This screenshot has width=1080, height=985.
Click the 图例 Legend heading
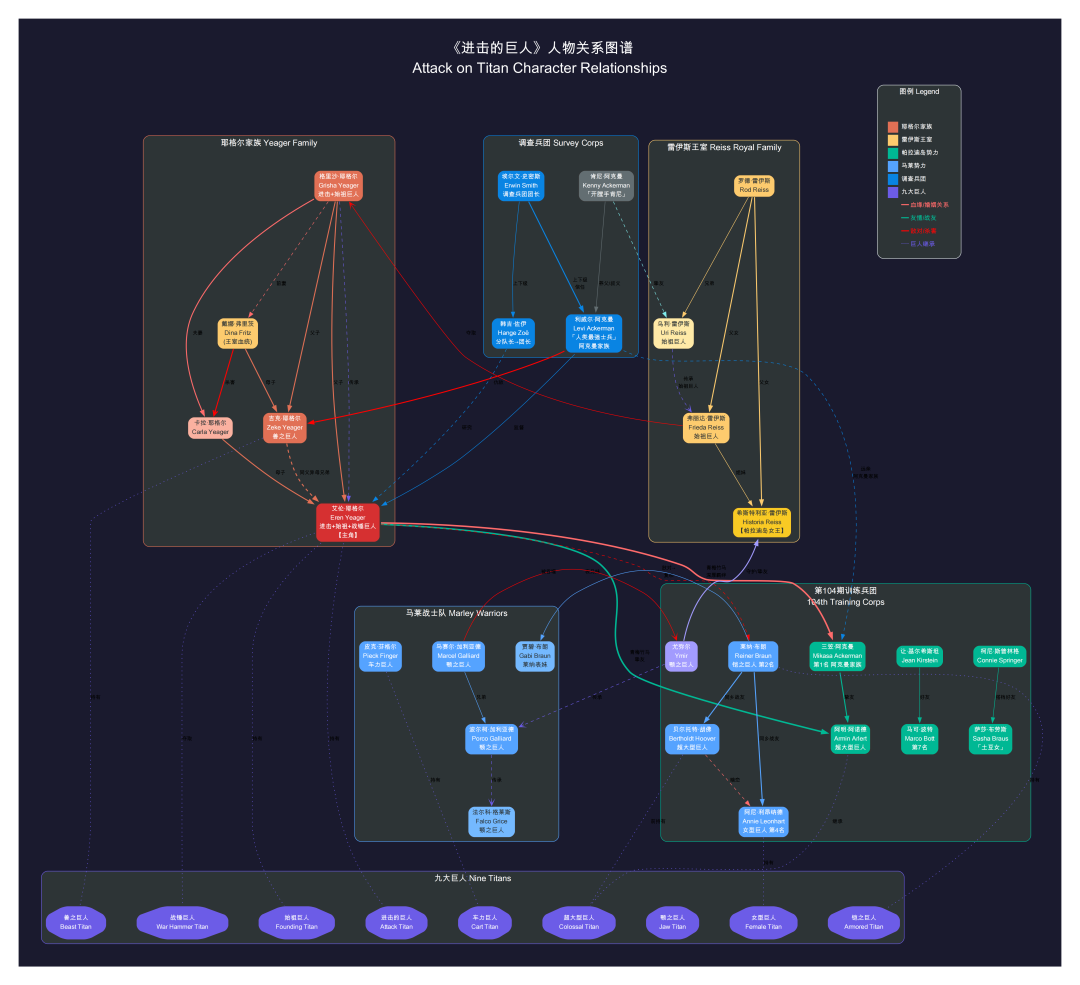tap(919, 91)
